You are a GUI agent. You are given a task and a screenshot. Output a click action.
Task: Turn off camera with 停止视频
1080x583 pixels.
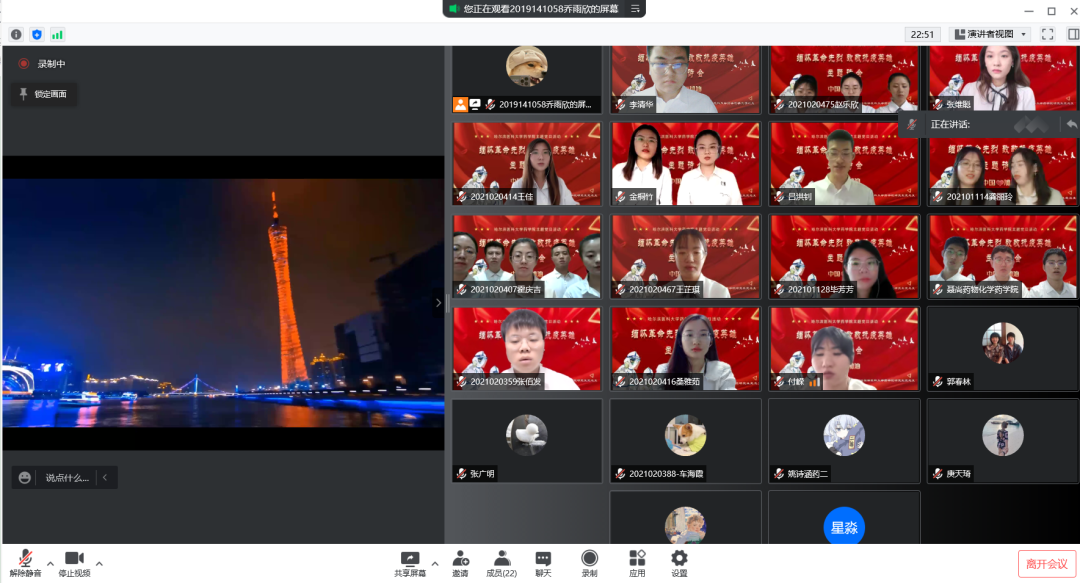pos(74,562)
